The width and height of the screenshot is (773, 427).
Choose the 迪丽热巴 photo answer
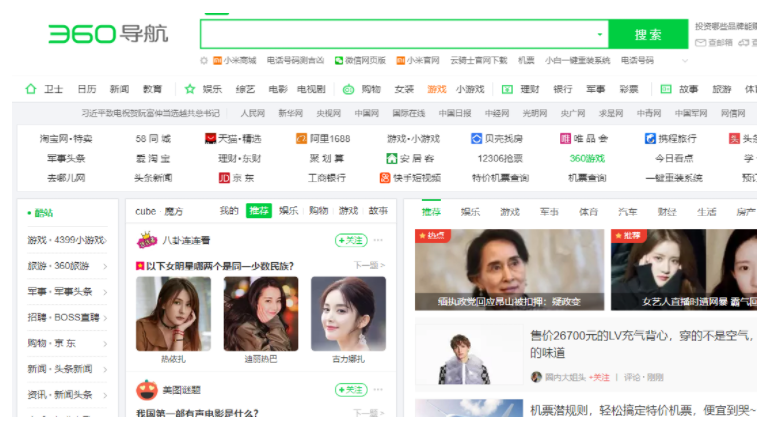[261, 314]
